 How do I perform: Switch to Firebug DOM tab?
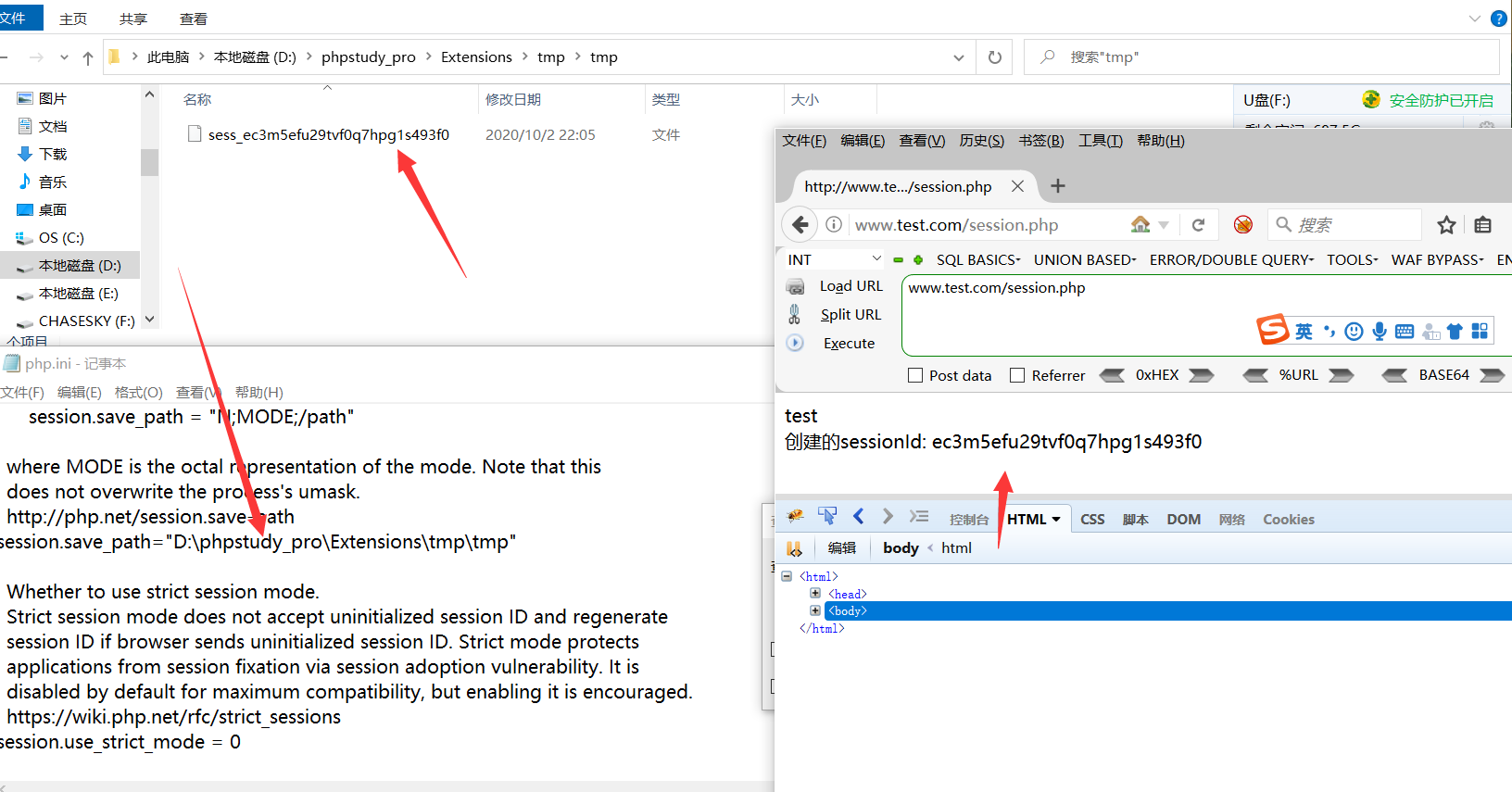click(1183, 520)
